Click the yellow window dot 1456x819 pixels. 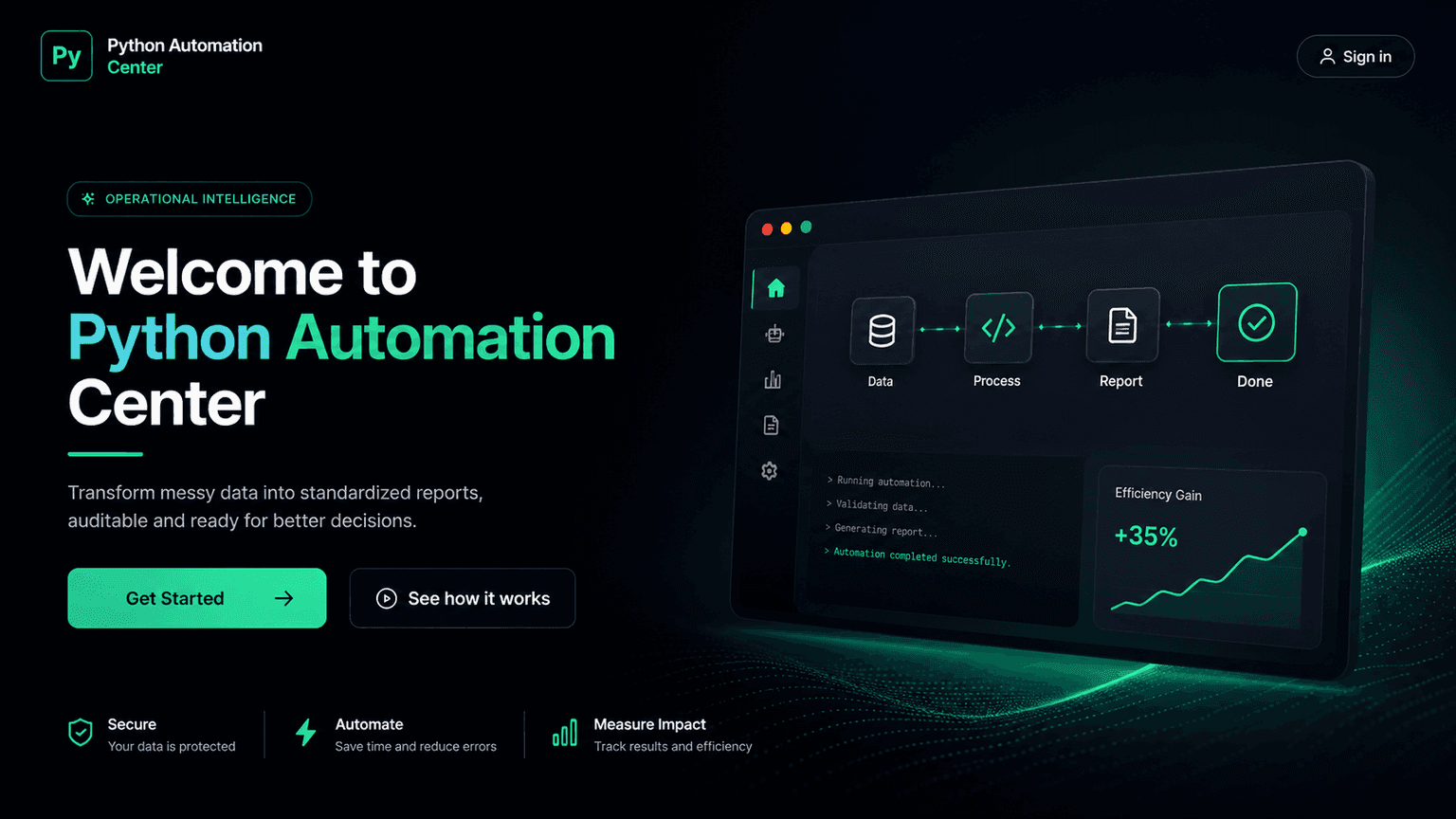(x=786, y=228)
